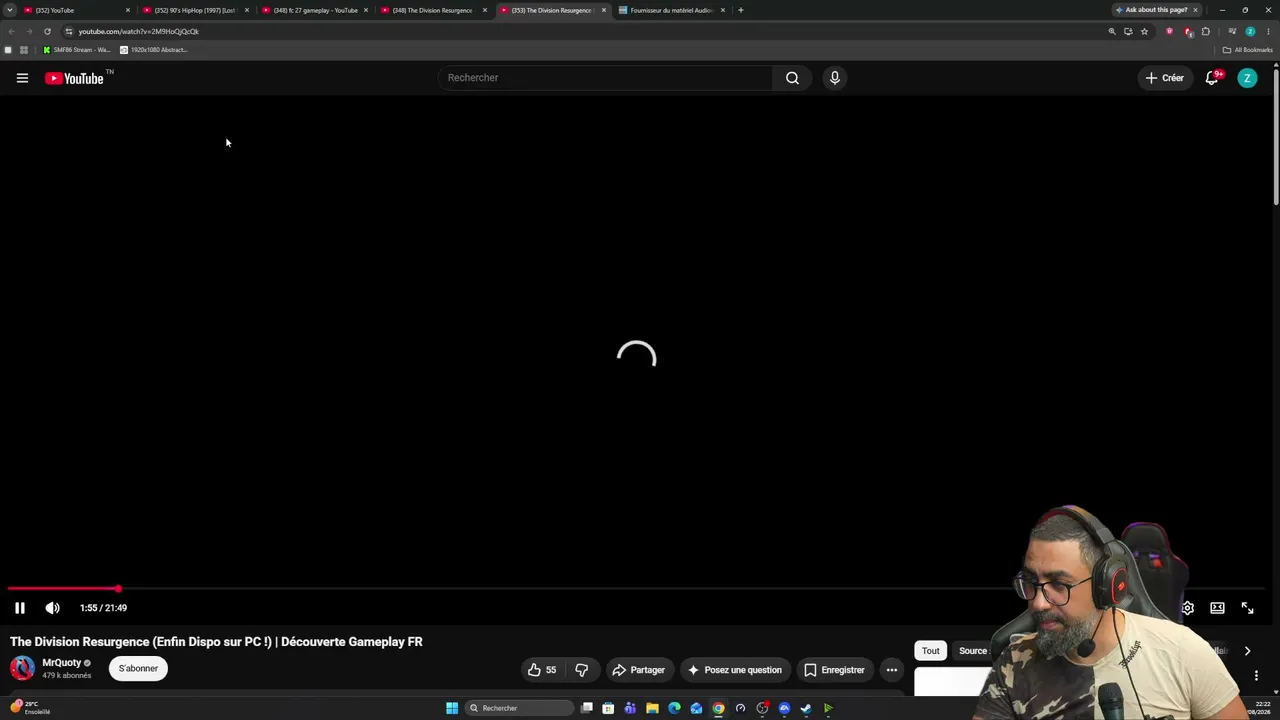Open the weather widget showing 29°C
The image size is (1280, 720).
tap(30, 708)
